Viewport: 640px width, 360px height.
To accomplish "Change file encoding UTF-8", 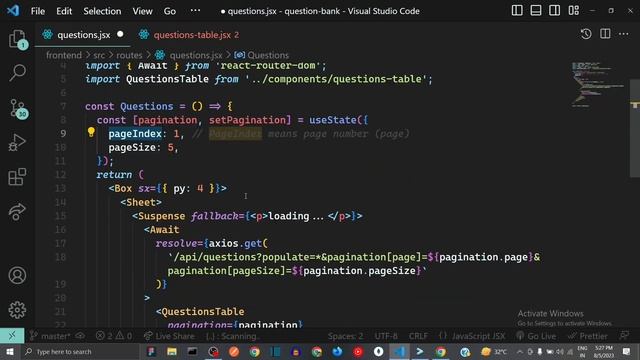I will (x=386, y=336).
